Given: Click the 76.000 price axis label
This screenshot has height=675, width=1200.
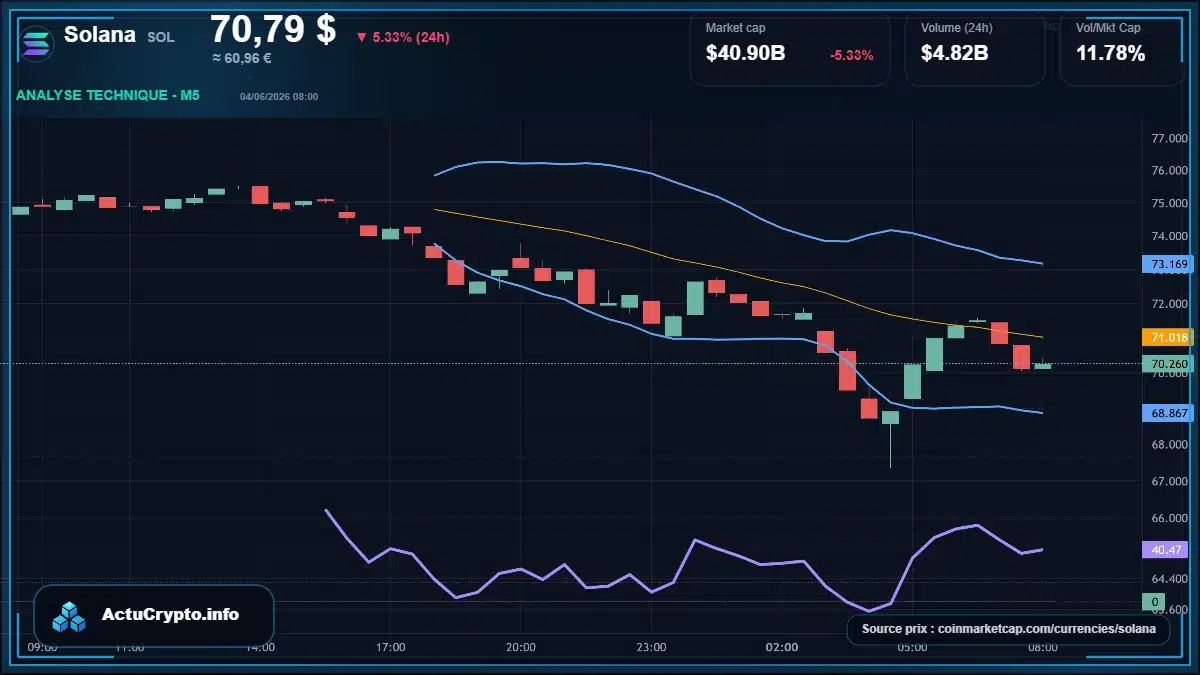Looking at the screenshot, I should 1168,171.
